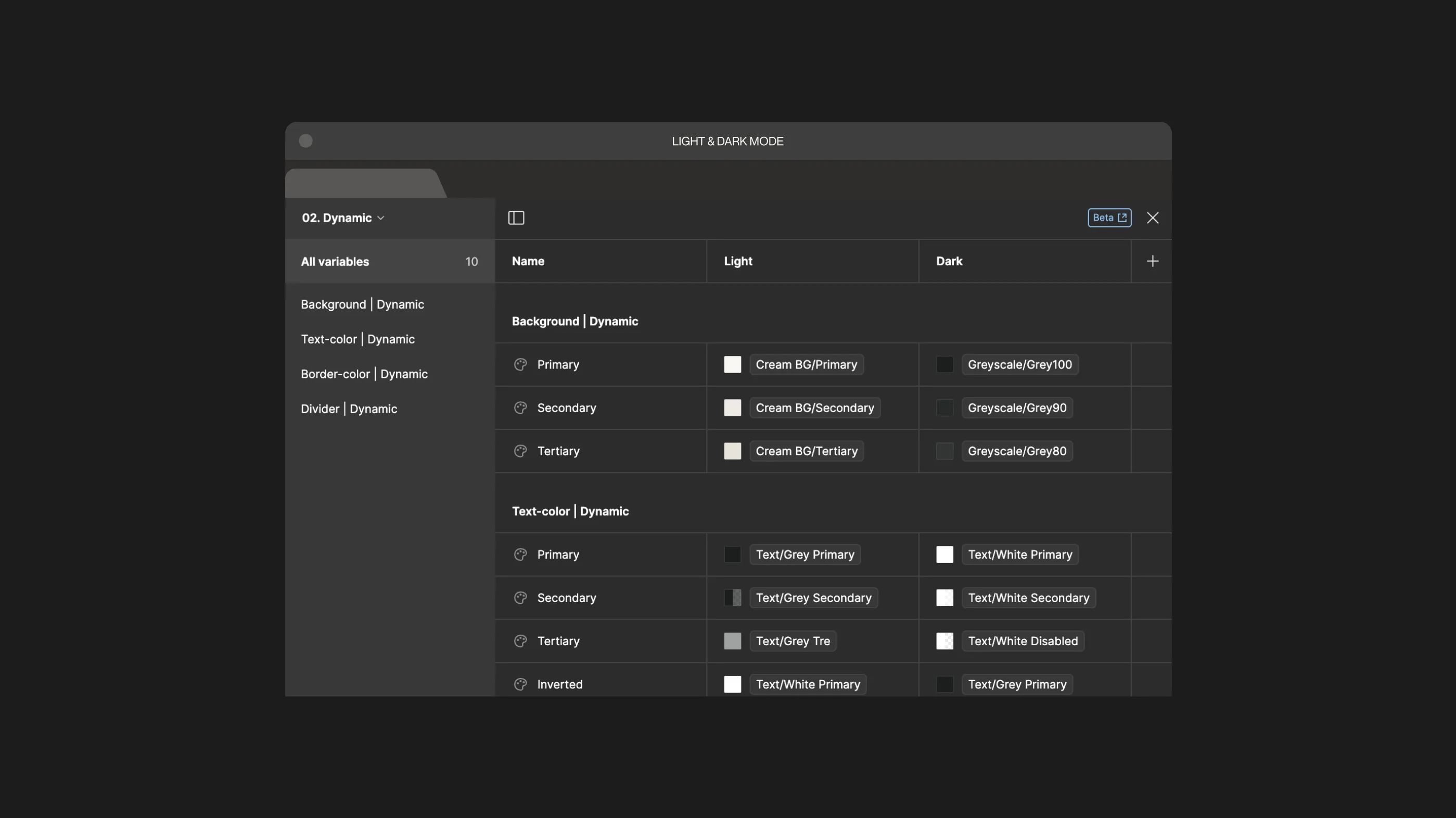
Task: Click the Greyscale/Grey90 color swatch
Action: pyautogui.click(x=944, y=407)
